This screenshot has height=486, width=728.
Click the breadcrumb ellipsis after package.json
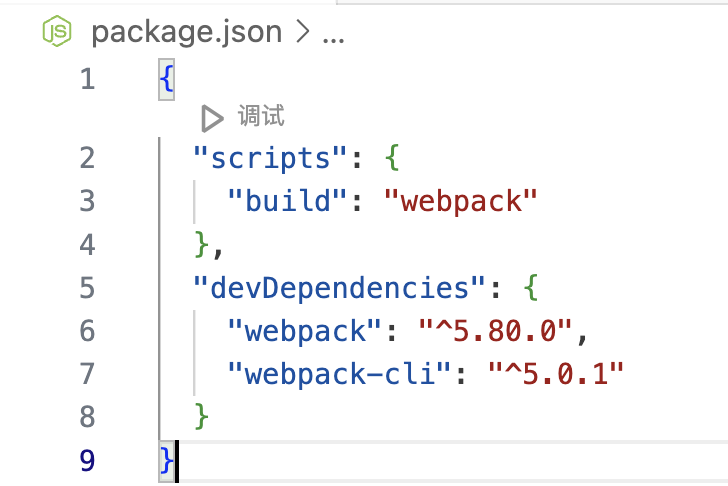333,33
